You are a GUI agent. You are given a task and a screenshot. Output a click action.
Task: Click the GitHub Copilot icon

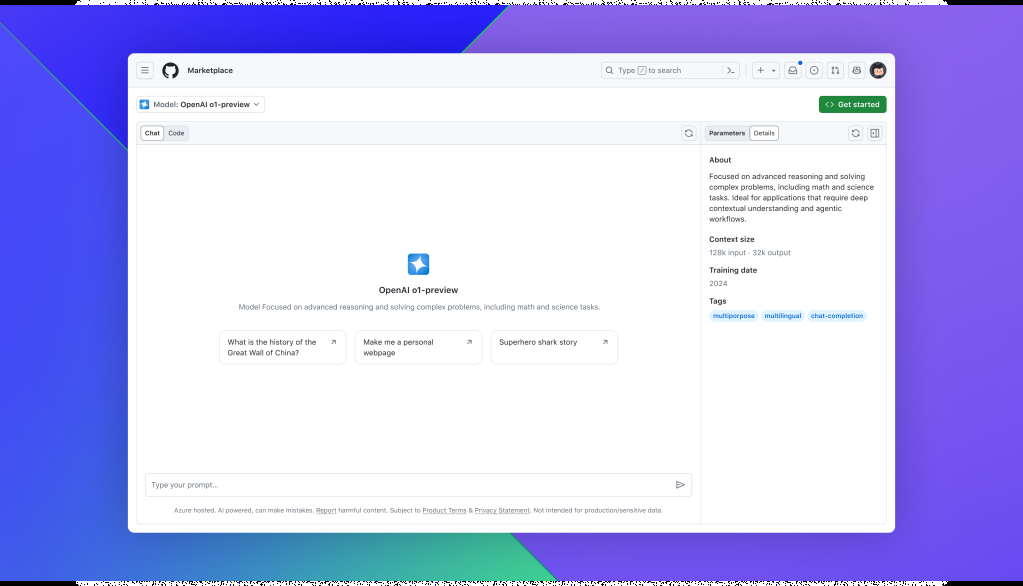(856, 70)
